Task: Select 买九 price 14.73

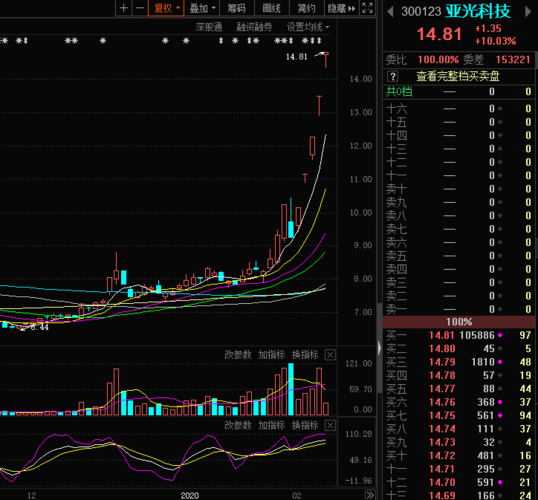Action: coord(442,442)
